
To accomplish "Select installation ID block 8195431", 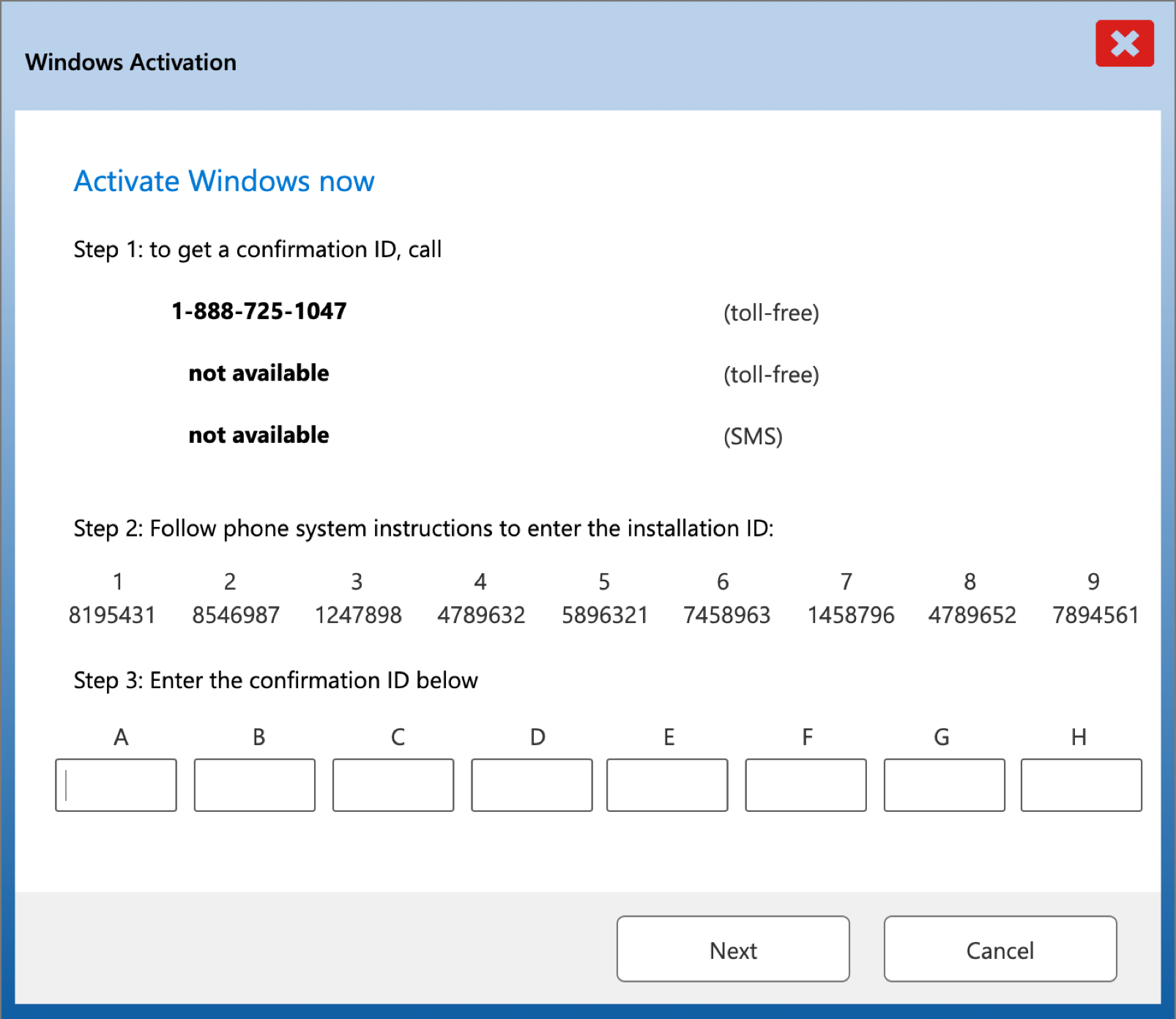I will pyautogui.click(x=112, y=615).
